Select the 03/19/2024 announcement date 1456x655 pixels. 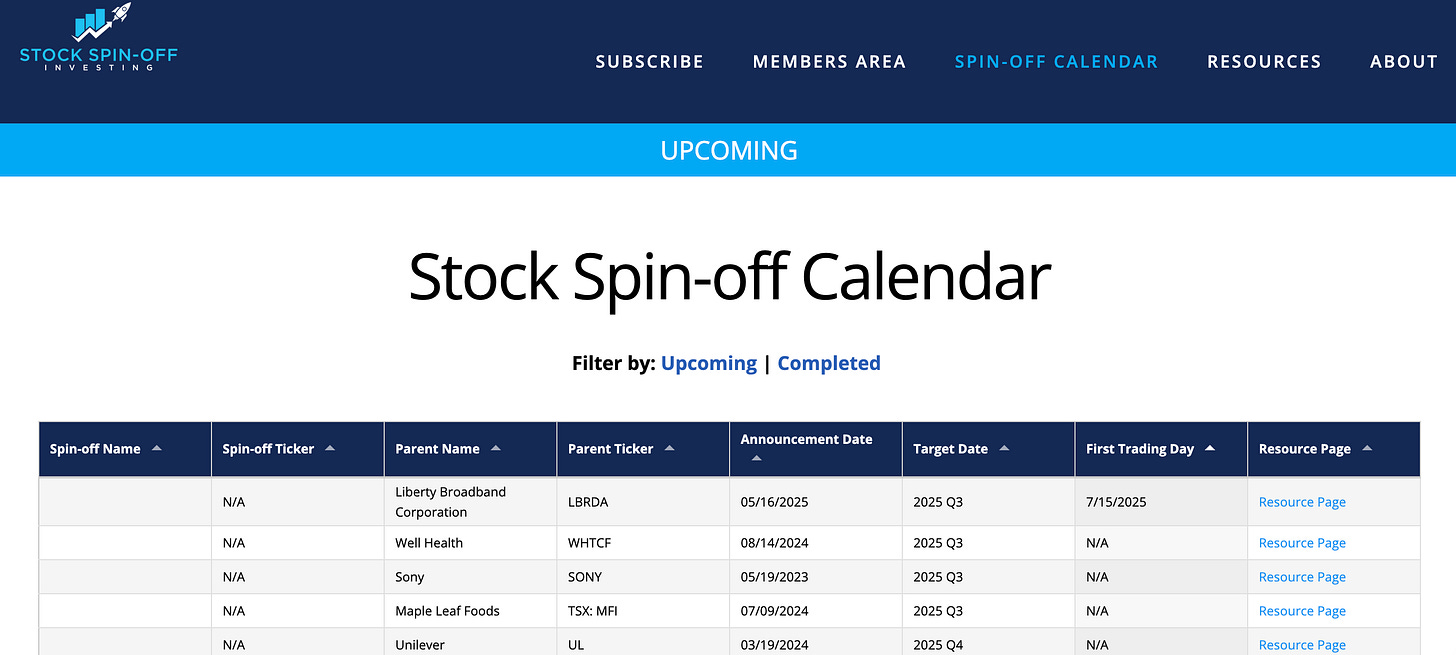click(x=774, y=645)
